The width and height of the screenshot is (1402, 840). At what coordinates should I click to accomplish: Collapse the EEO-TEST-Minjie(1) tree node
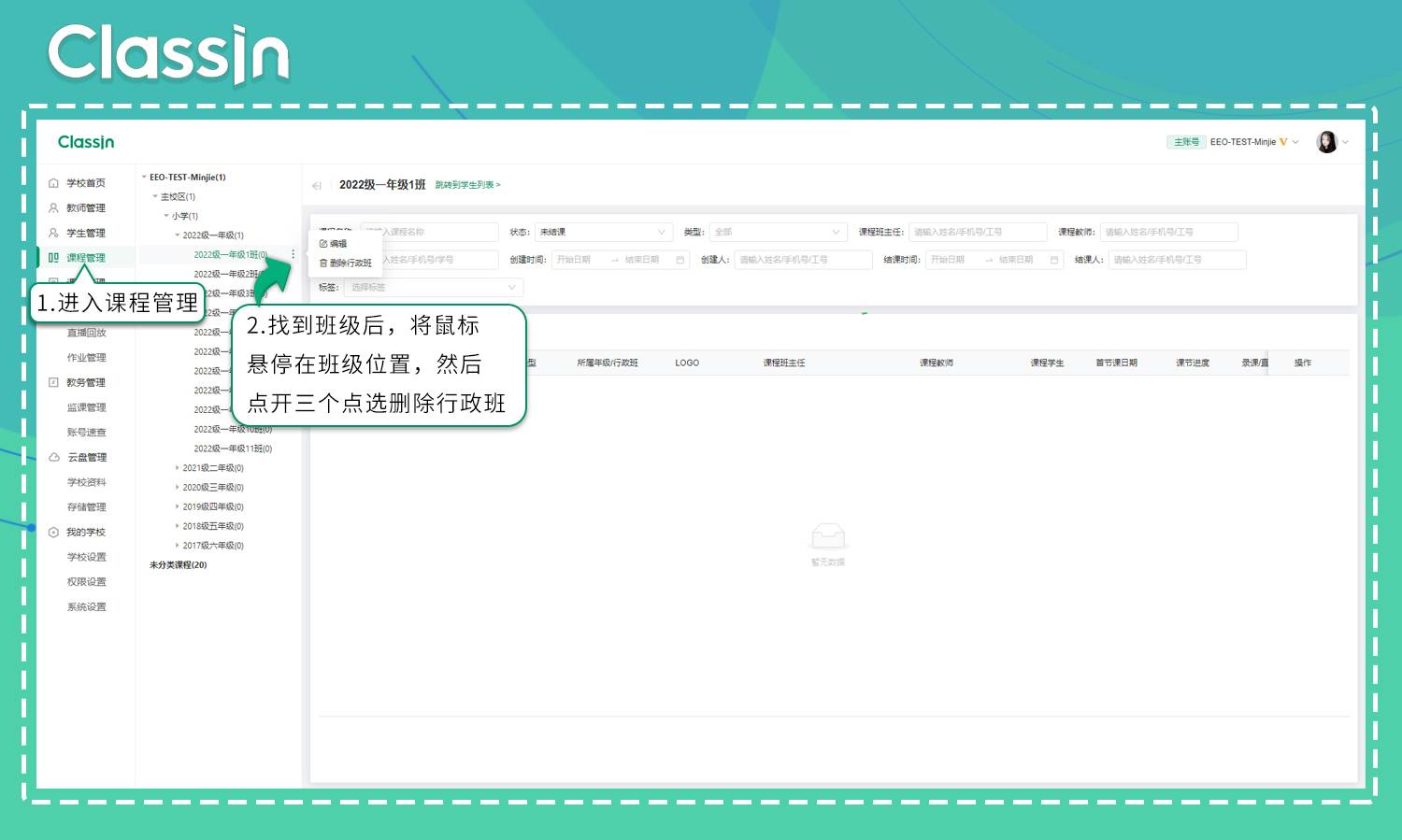click(144, 178)
